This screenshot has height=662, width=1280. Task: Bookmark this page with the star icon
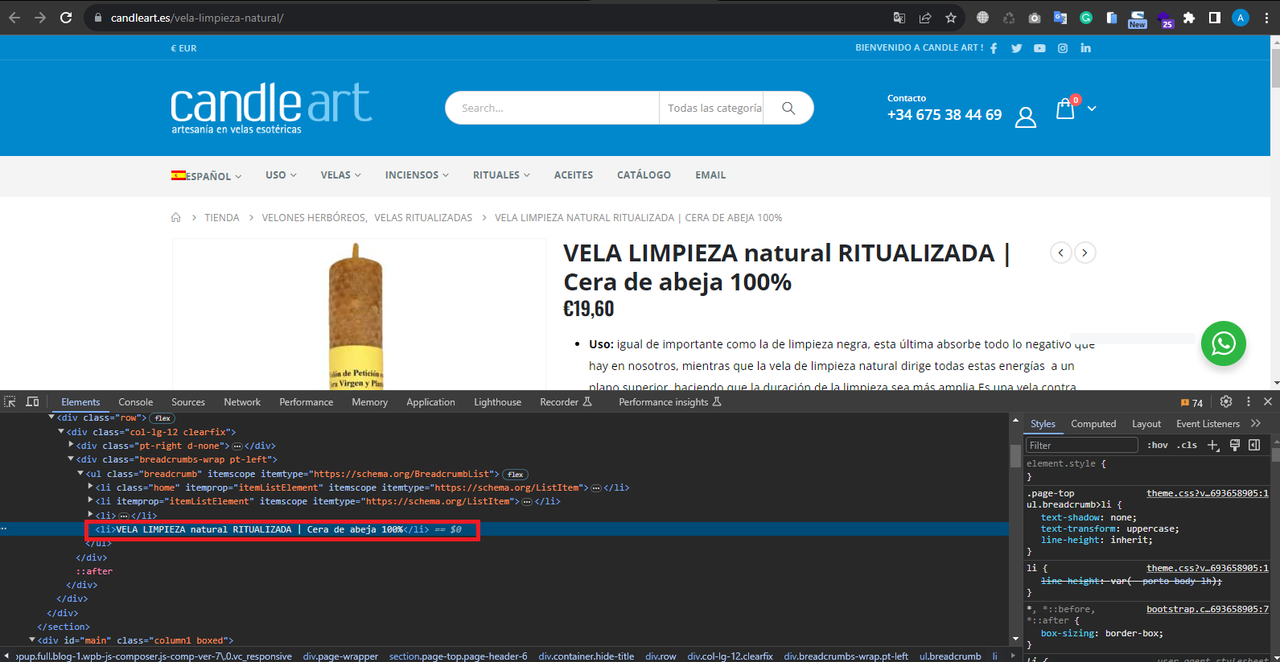(x=951, y=18)
